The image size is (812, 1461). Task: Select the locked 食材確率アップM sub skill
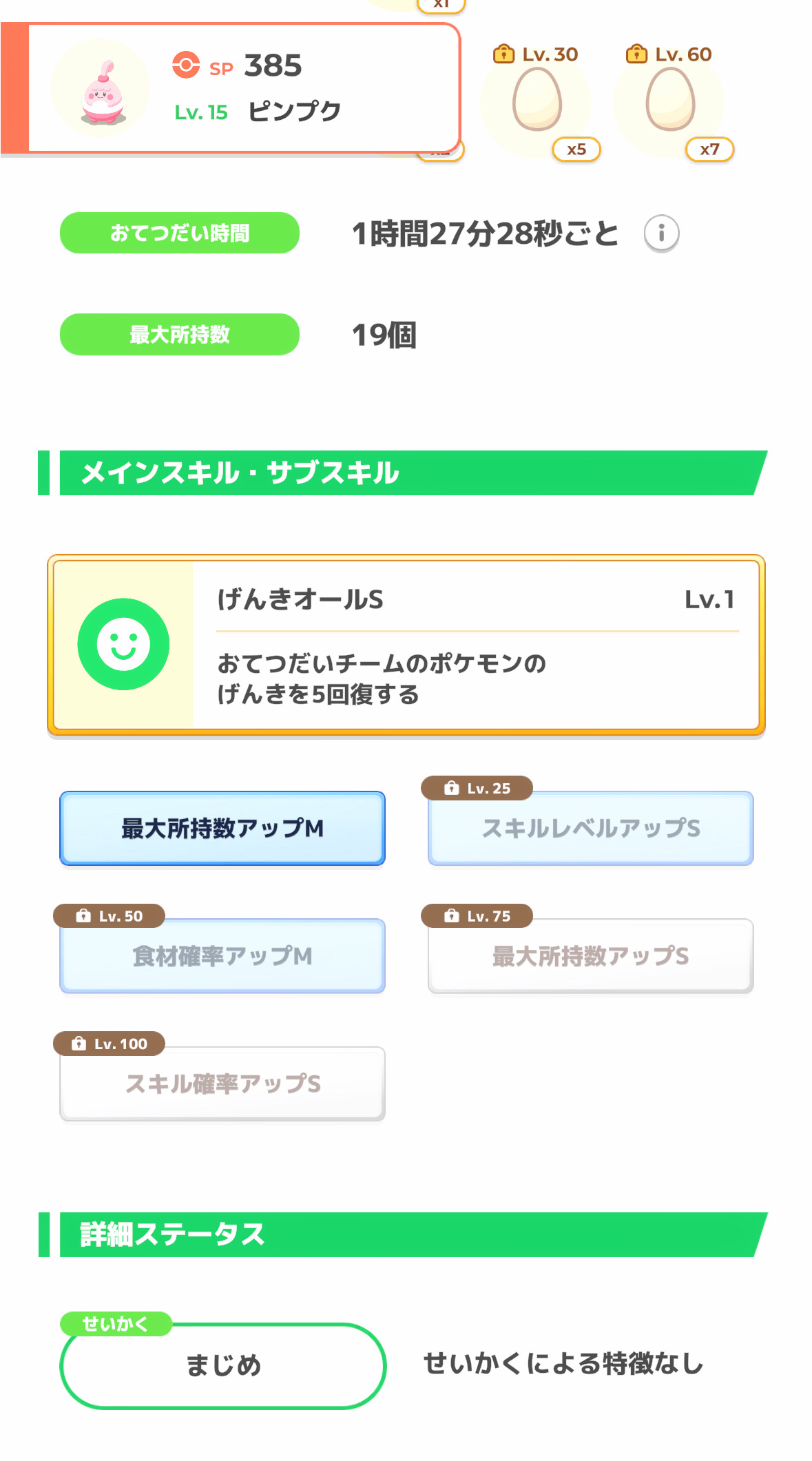coord(222,957)
